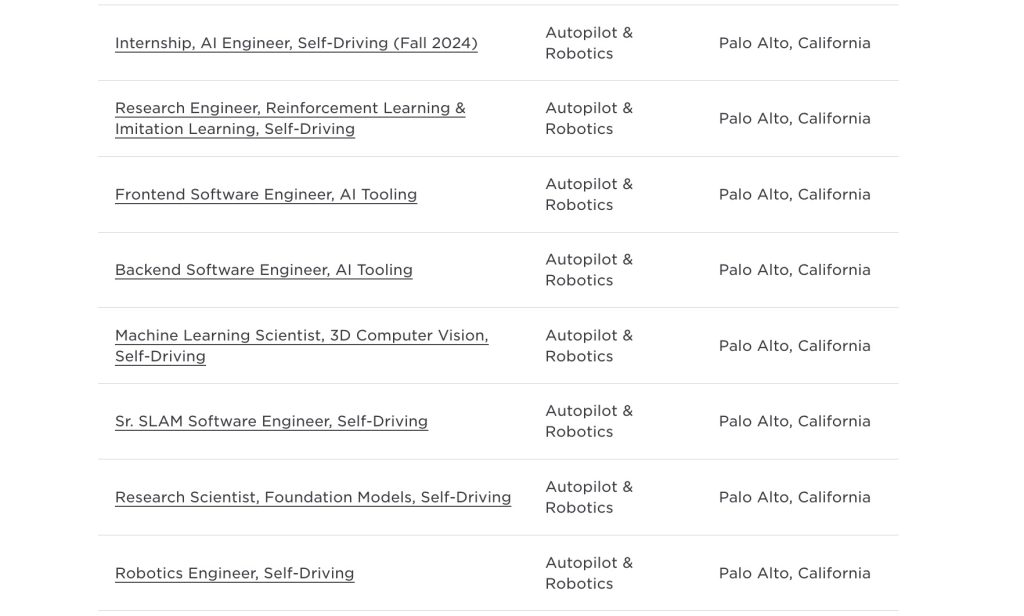Open the Robotics Engineer, Self-Driving posting
This screenshot has height=616, width=1024.
coord(235,573)
